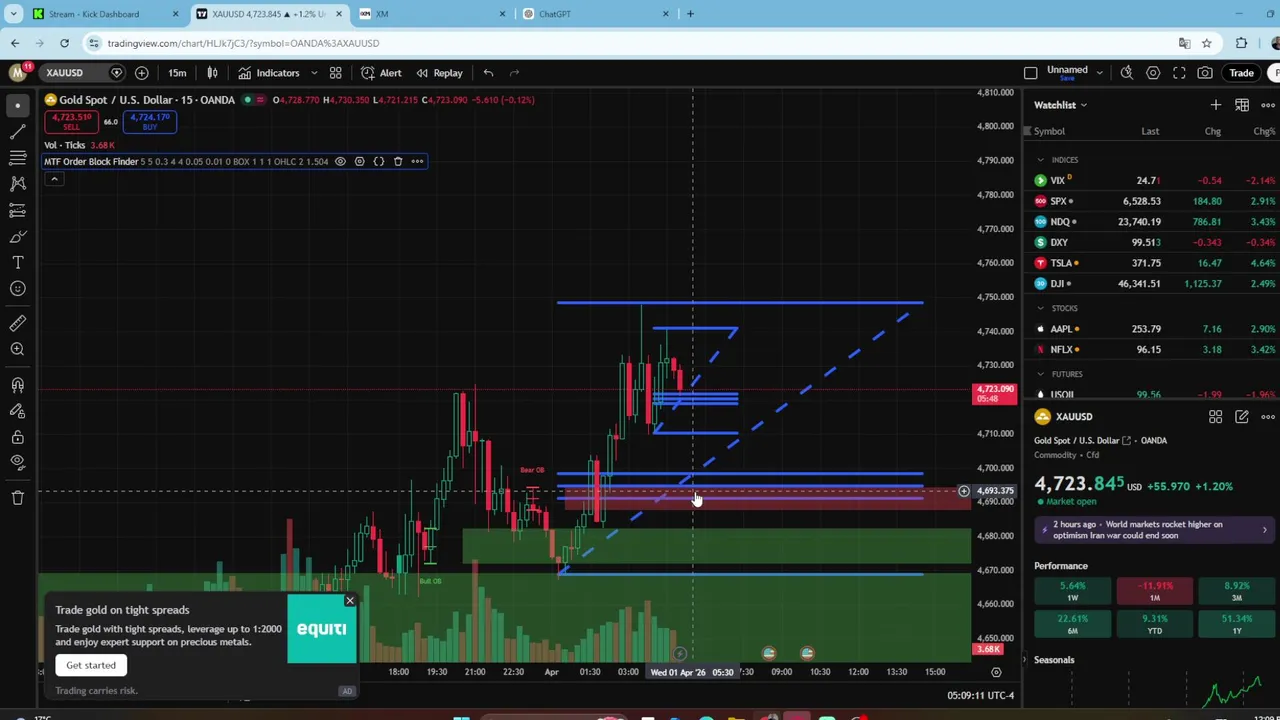
Task: Toggle lock all drawing tools
Action: (17, 437)
